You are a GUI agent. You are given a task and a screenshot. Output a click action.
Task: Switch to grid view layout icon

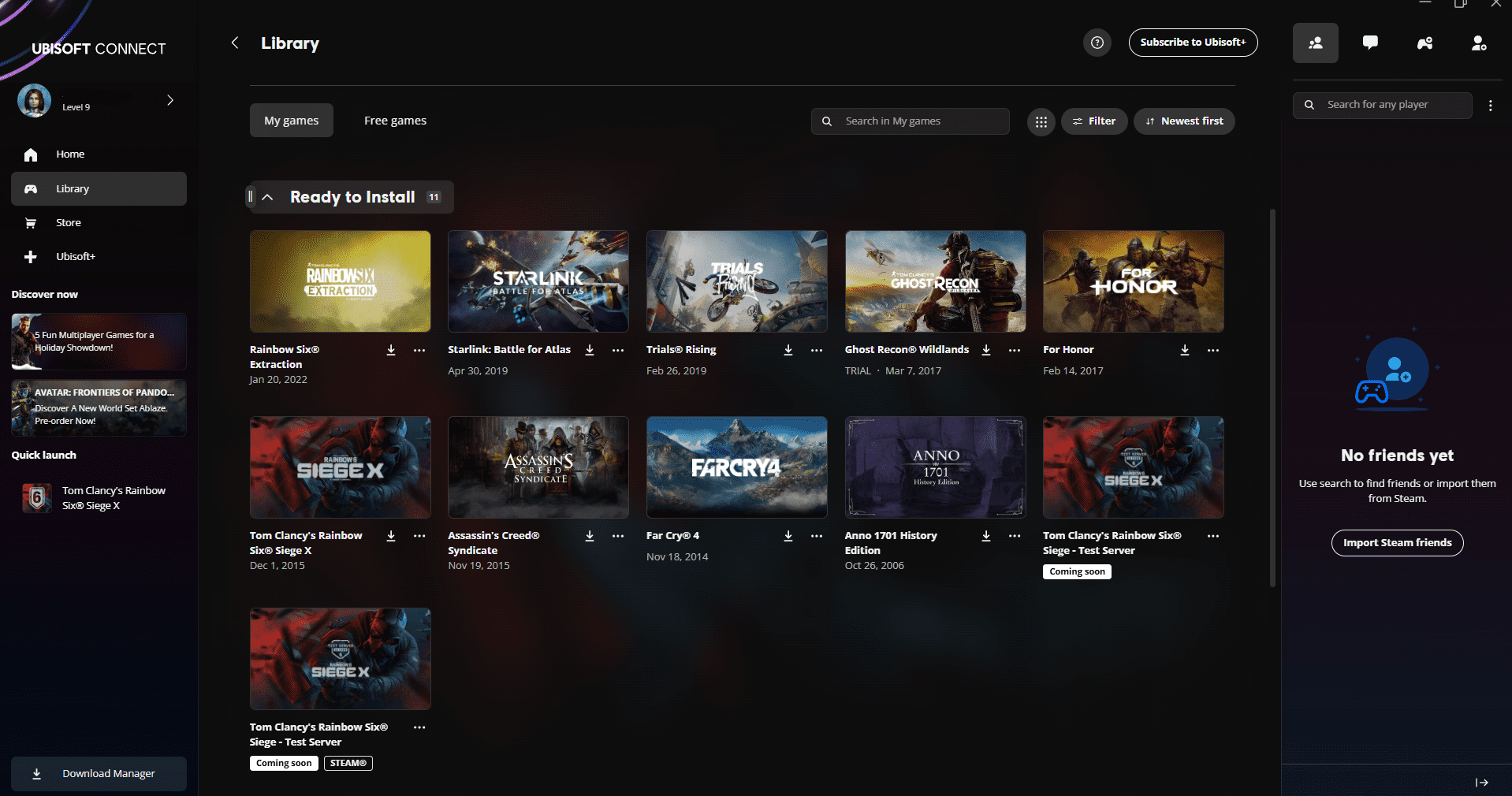click(1041, 121)
